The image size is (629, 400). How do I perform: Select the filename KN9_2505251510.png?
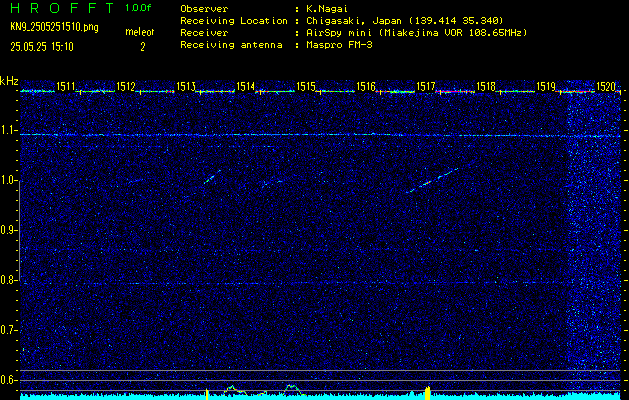click(x=55, y=28)
